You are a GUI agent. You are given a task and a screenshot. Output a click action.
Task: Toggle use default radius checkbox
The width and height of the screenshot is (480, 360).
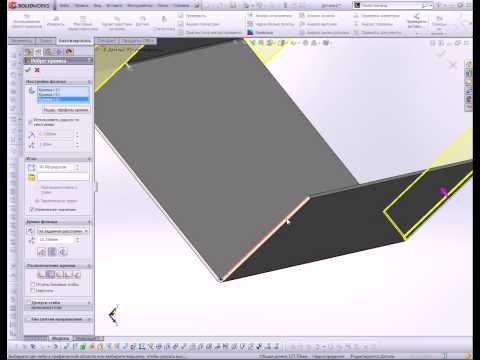(x=30, y=122)
